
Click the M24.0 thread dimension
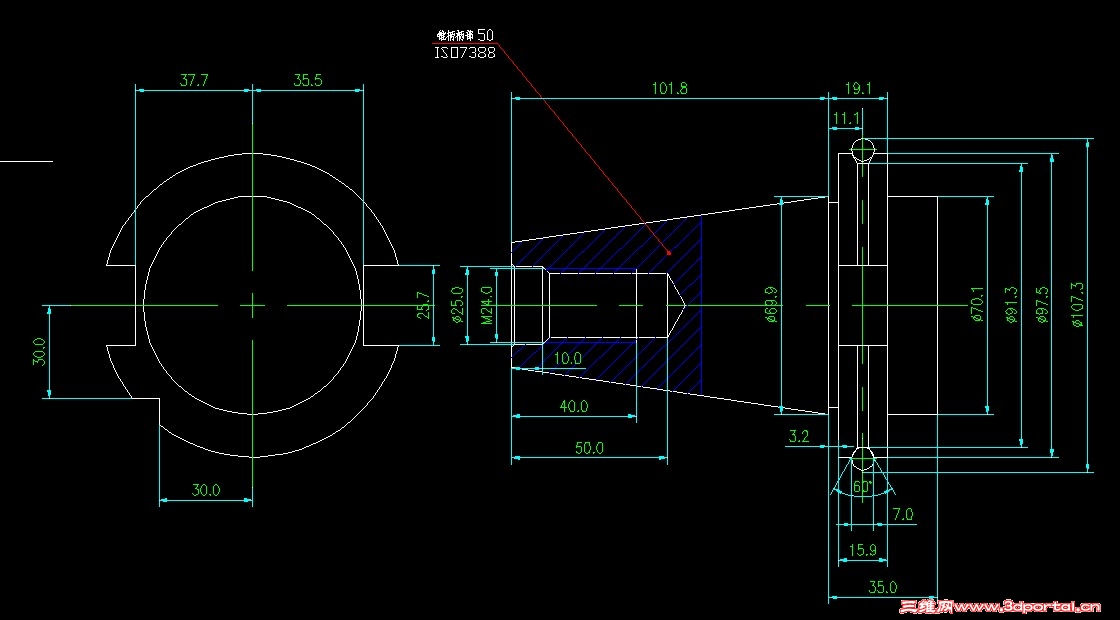coord(487,305)
